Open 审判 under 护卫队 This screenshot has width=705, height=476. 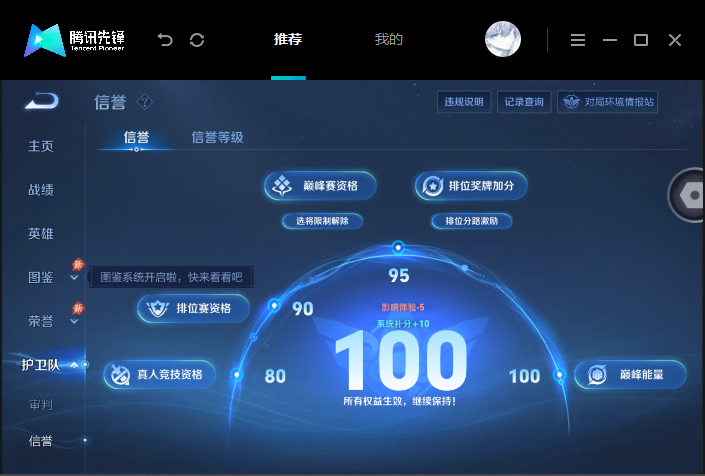pyautogui.click(x=41, y=405)
